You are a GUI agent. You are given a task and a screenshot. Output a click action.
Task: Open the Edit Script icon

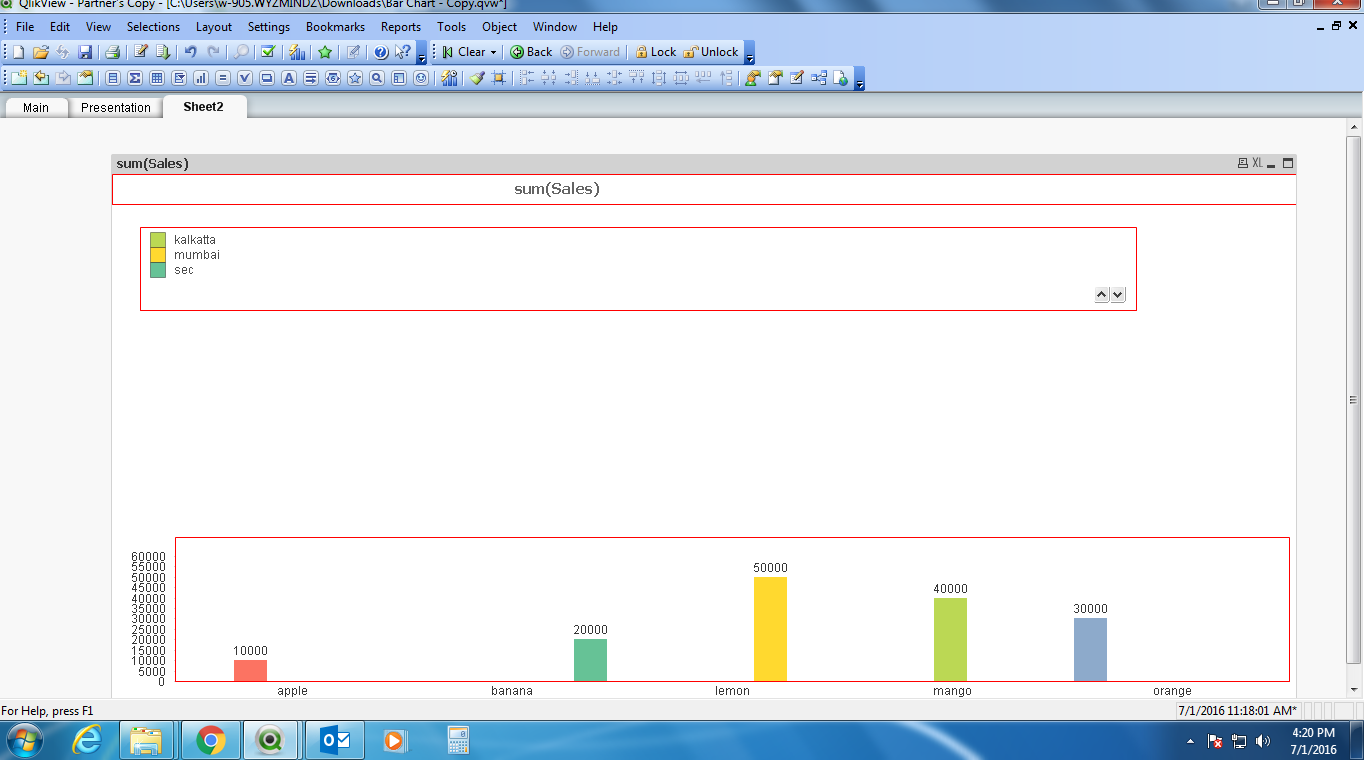141,52
